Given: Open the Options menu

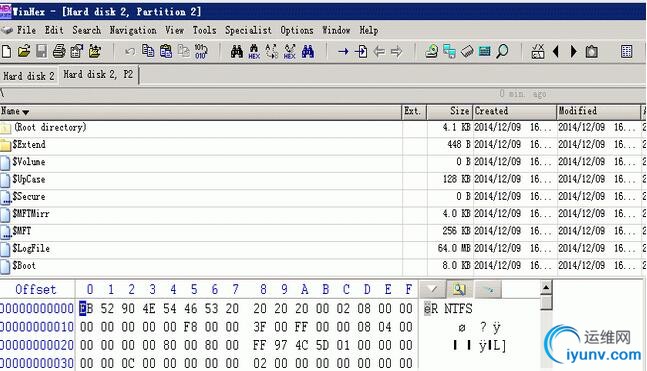Looking at the screenshot, I should pos(297,30).
